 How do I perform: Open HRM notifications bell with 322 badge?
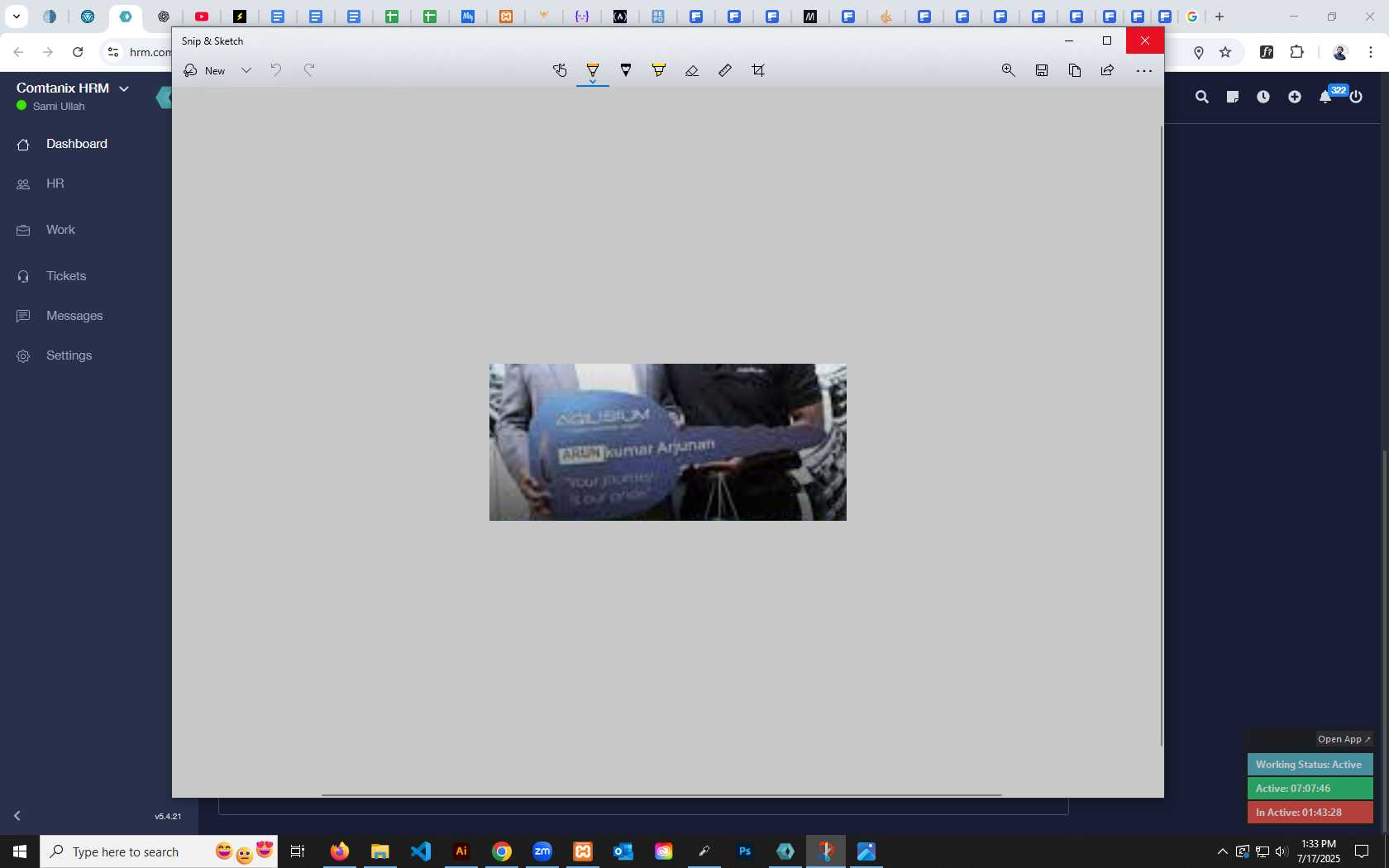click(x=1326, y=96)
